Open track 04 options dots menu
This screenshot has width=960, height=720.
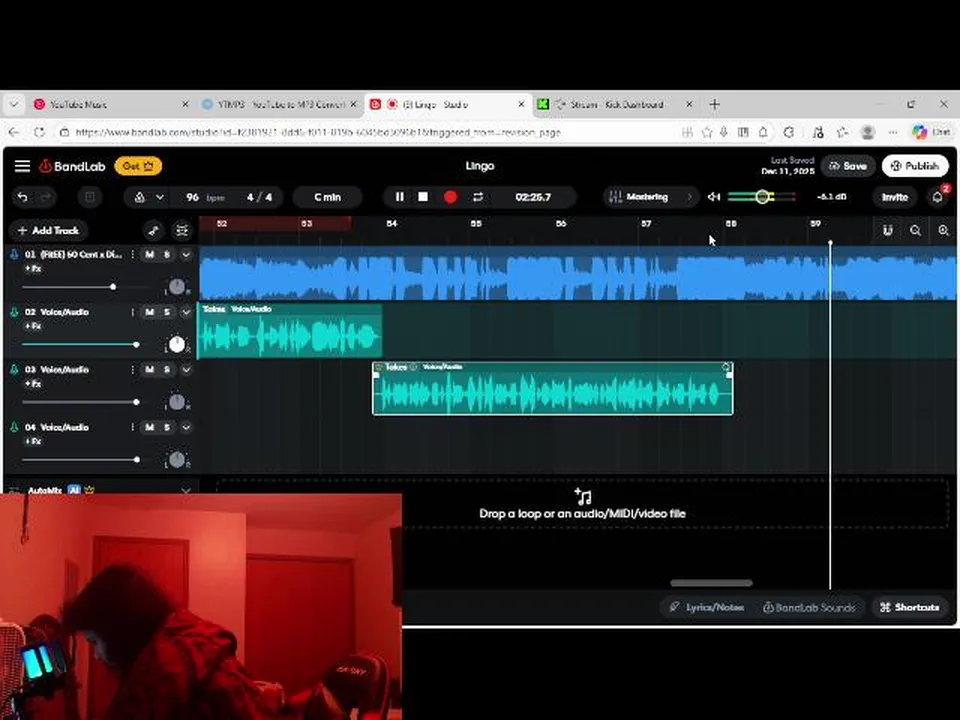[x=132, y=427]
